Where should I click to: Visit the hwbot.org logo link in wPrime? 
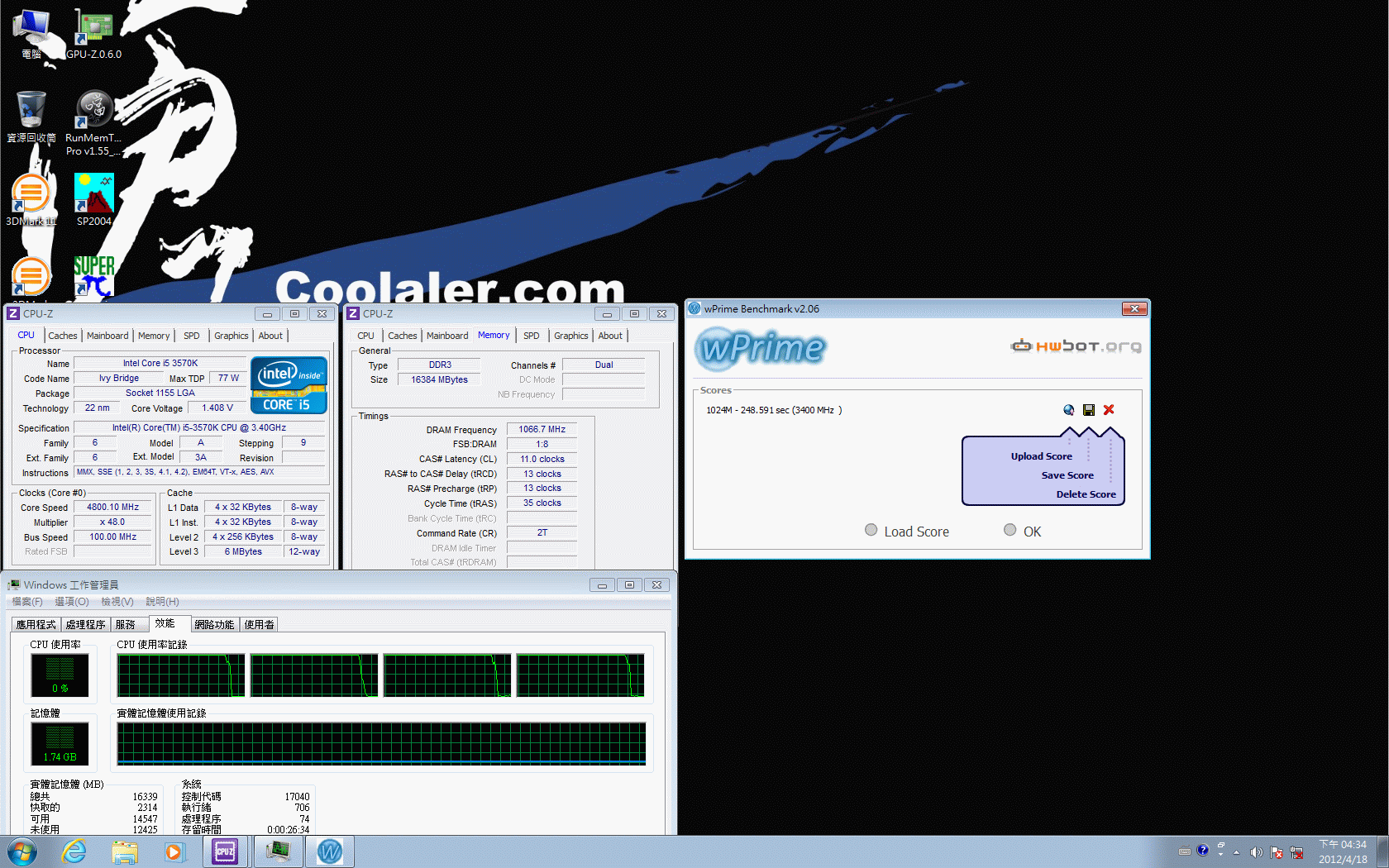pos(1076,346)
